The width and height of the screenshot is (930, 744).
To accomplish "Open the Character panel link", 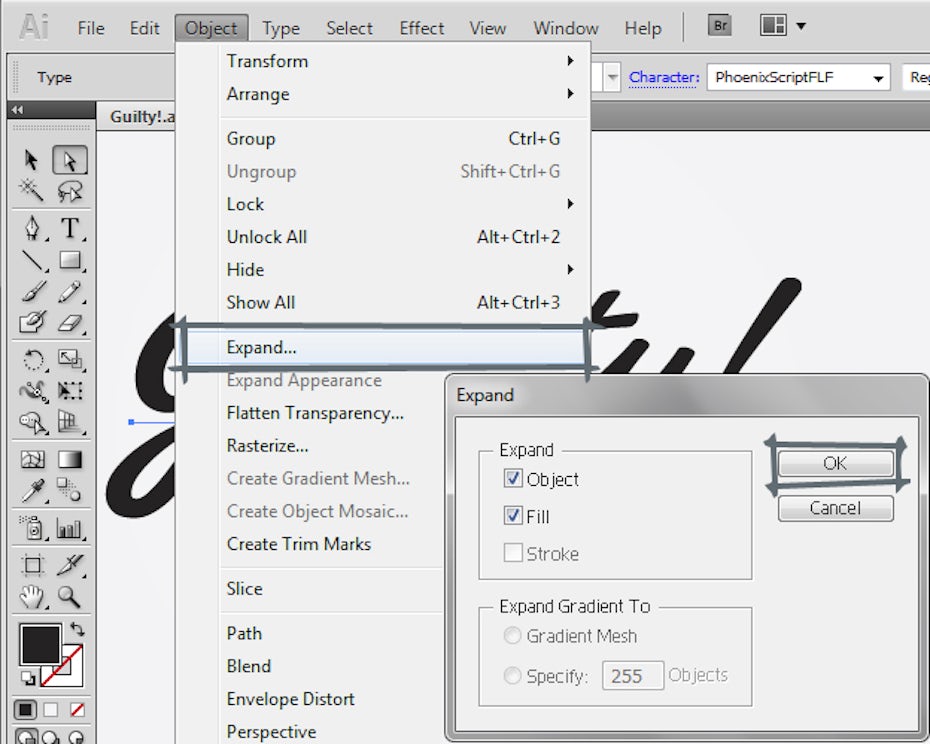I will point(663,77).
